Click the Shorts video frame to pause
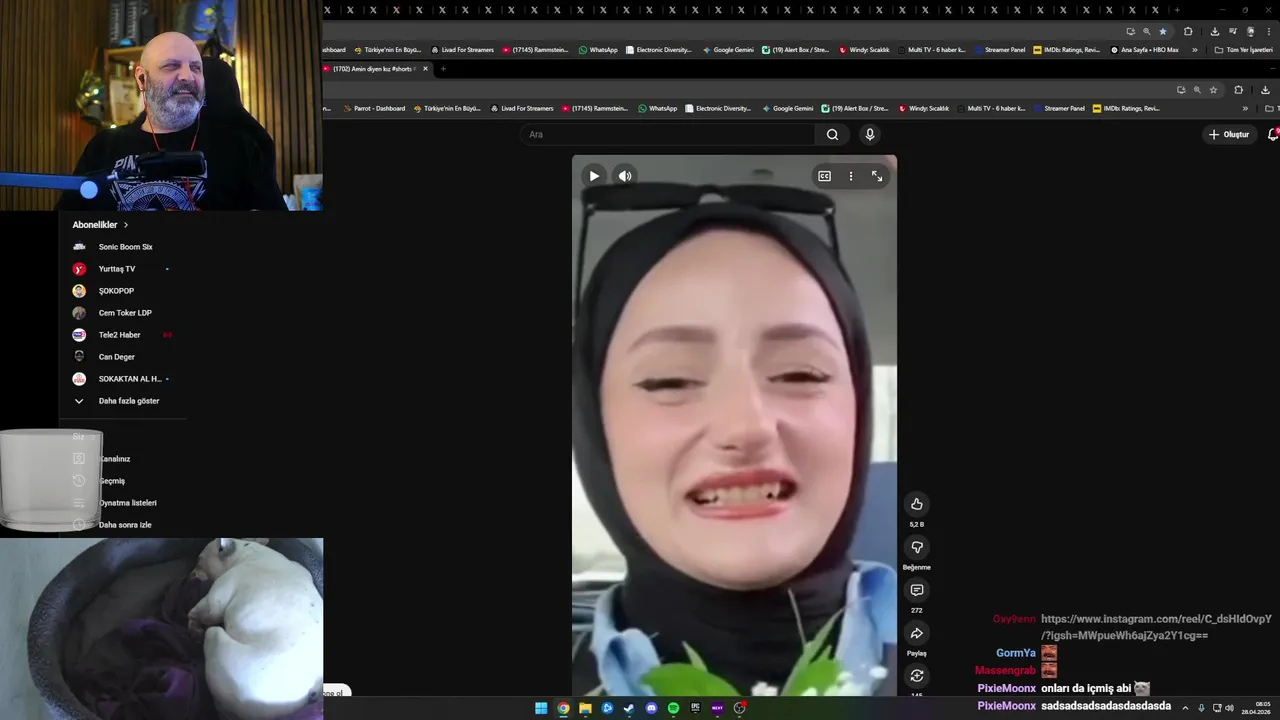This screenshot has height=720, width=1280. pyautogui.click(x=734, y=425)
